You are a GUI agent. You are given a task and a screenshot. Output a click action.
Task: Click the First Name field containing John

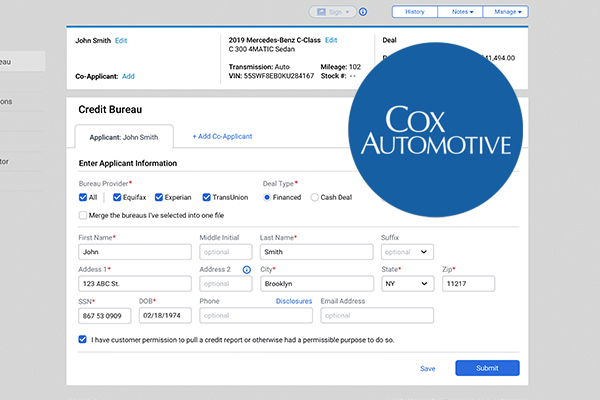[x=135, y=252]
